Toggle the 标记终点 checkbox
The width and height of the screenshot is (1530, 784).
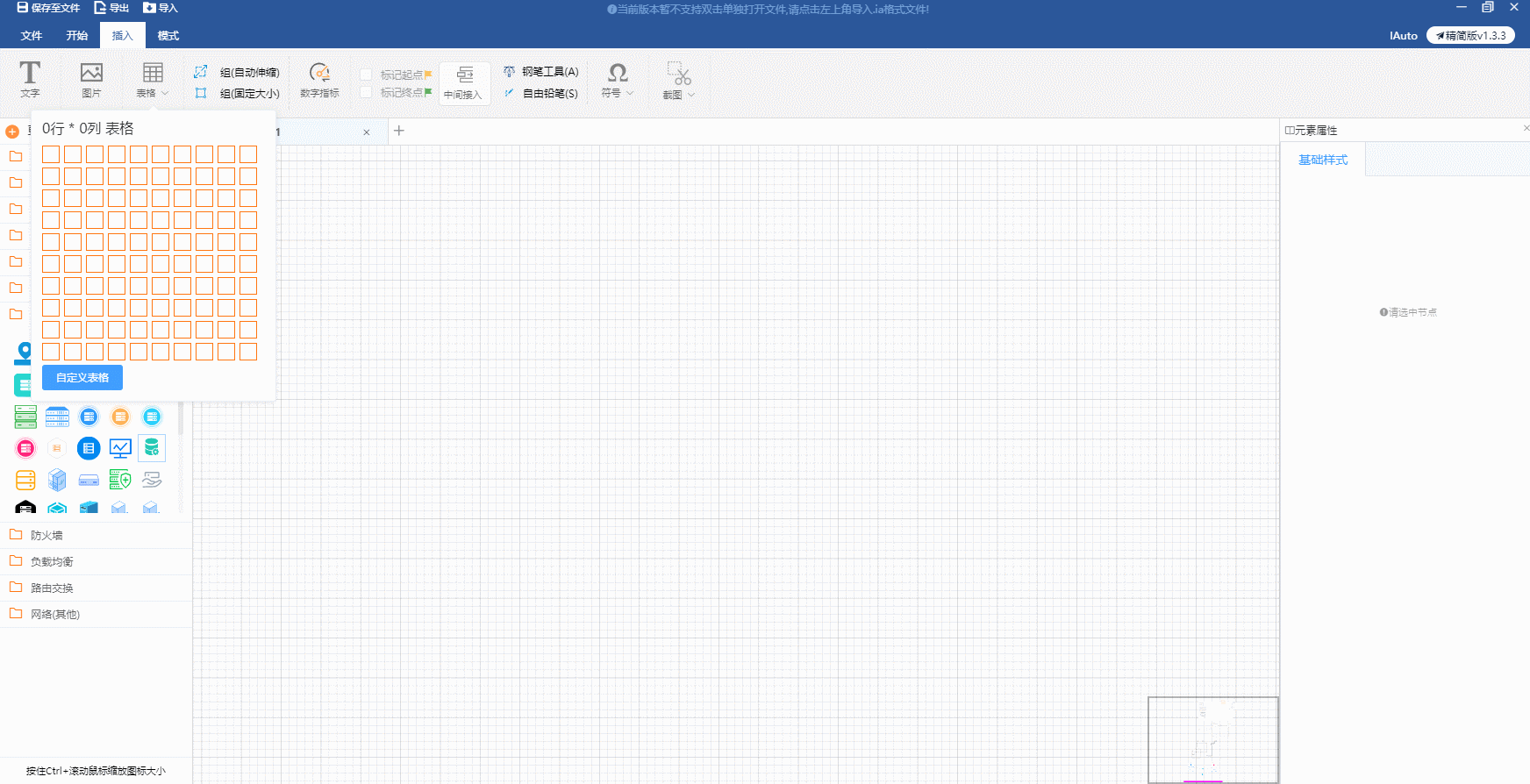coord(367,92)
